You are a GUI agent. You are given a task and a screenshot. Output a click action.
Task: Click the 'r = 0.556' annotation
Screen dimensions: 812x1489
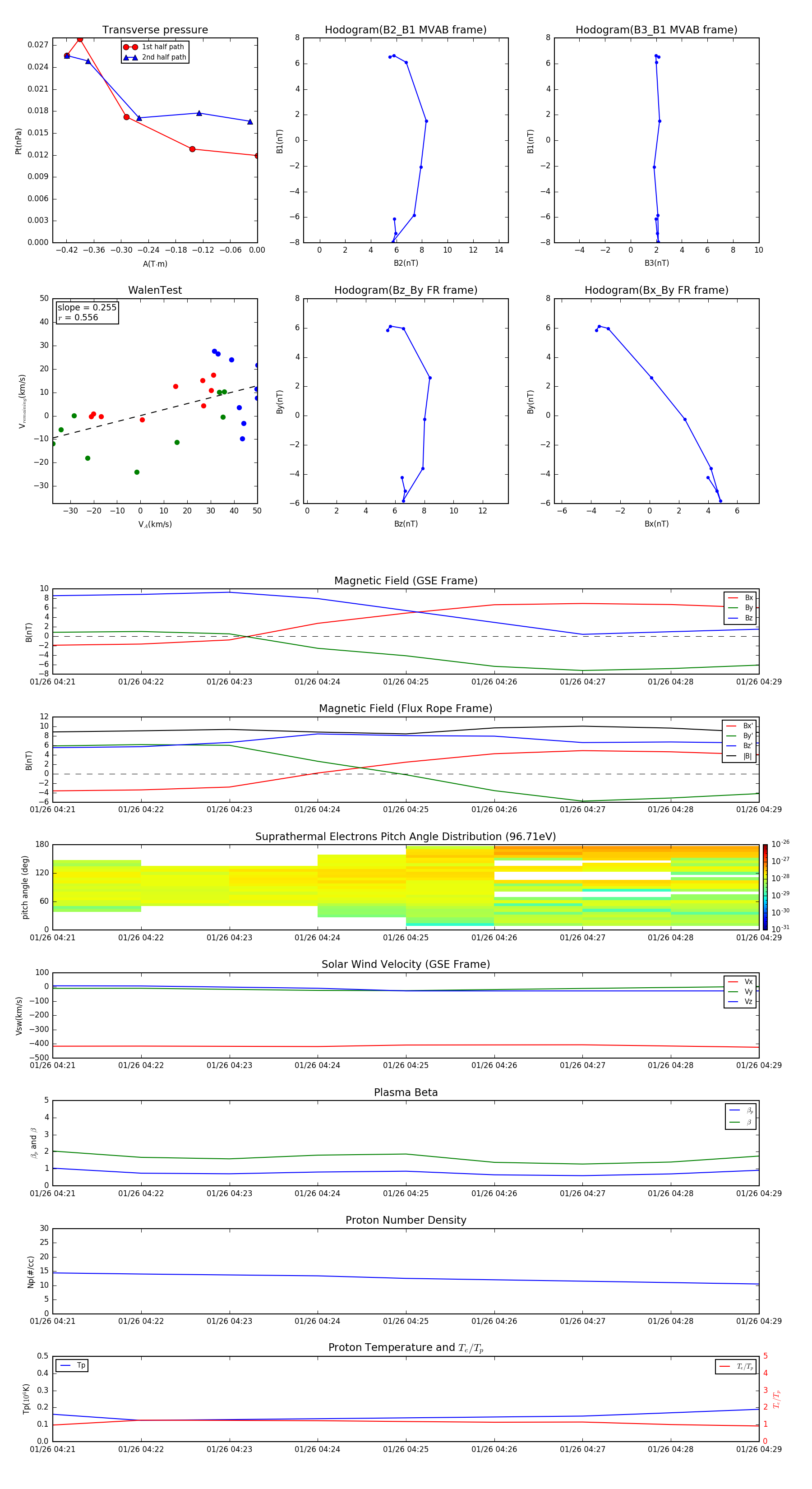point(78,317)
